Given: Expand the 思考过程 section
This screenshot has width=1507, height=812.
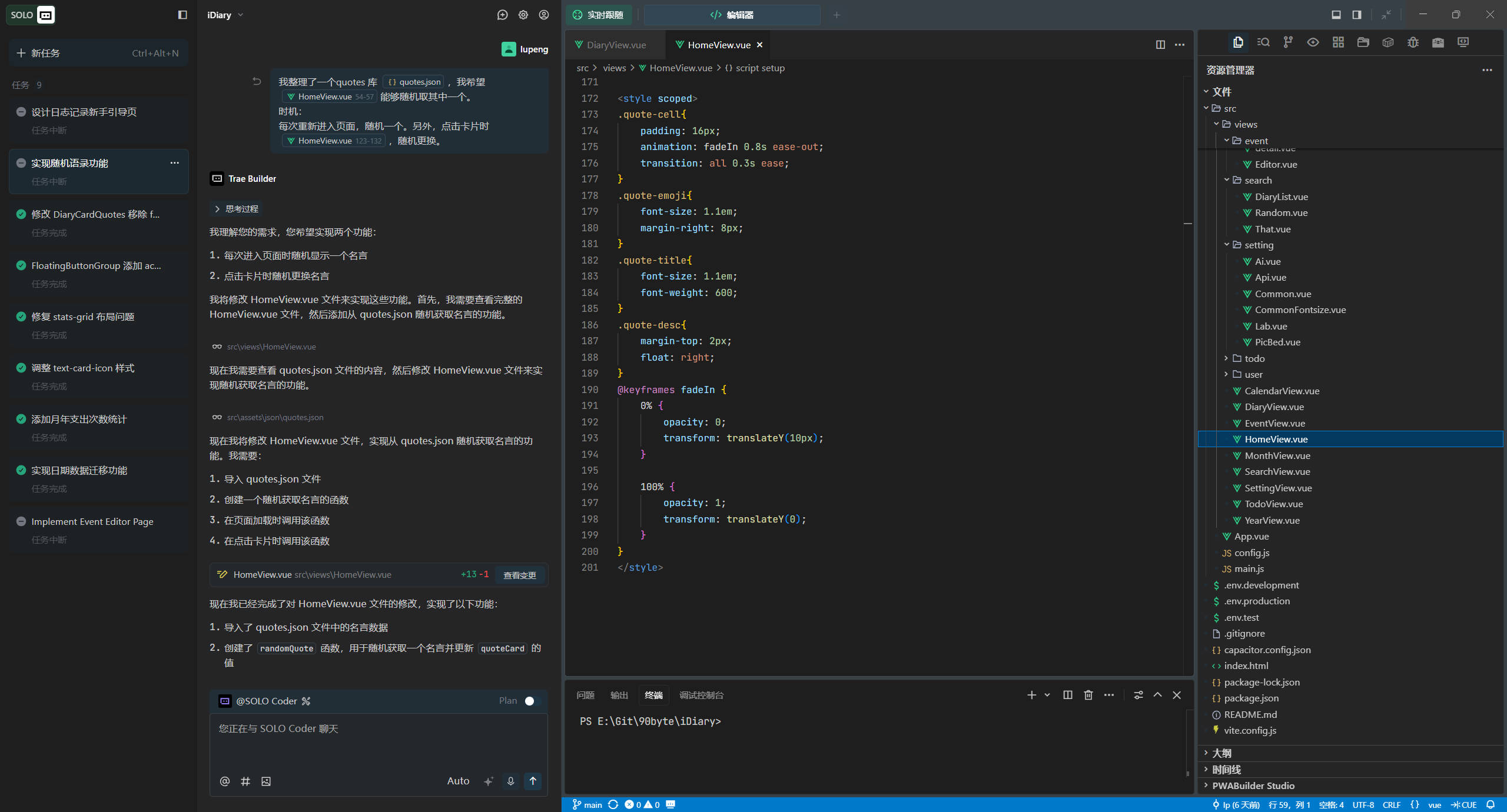Looking at the screenshot, I should [235, 209].
